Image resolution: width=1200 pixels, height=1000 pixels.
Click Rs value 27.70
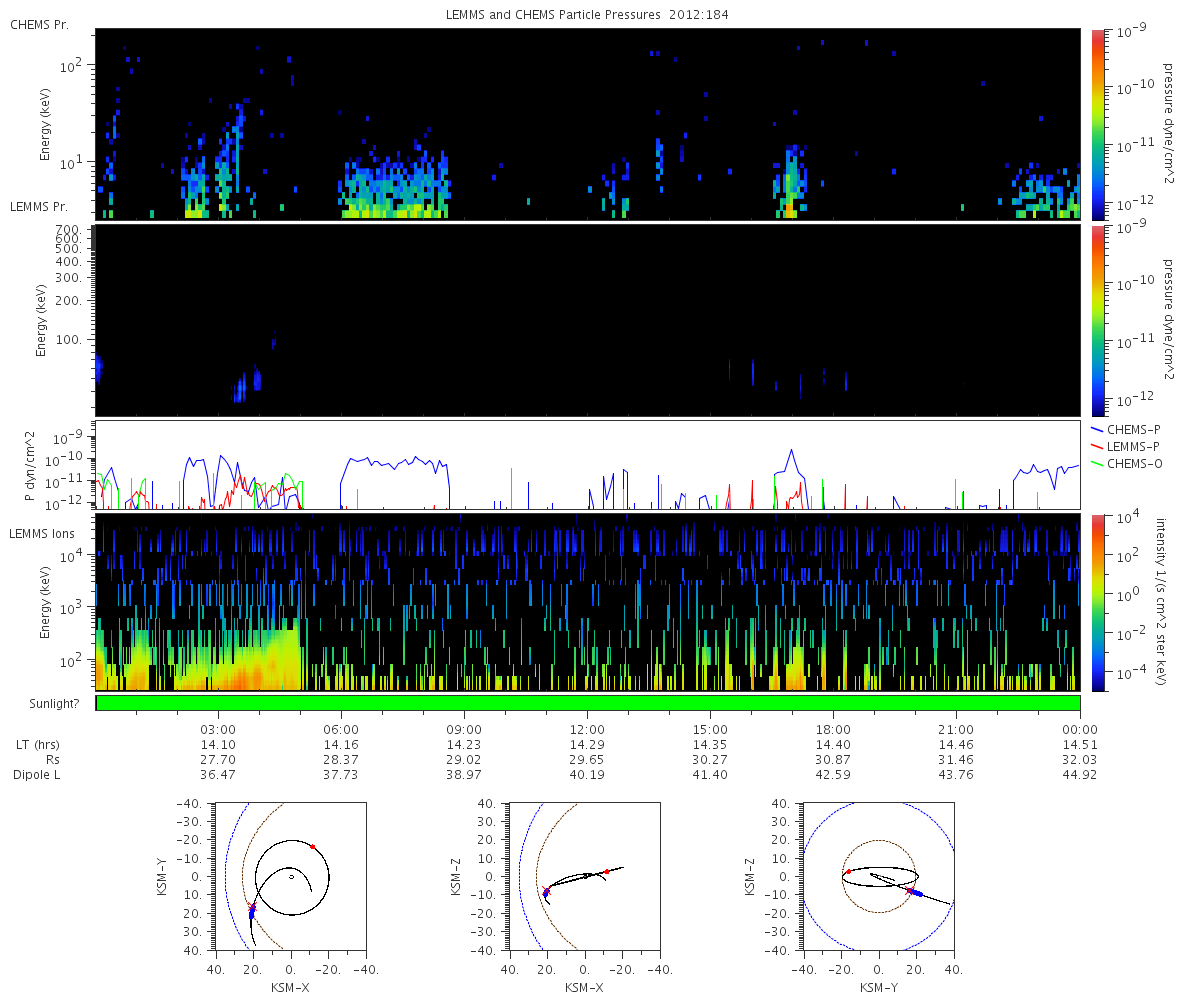tap(218, 759)
